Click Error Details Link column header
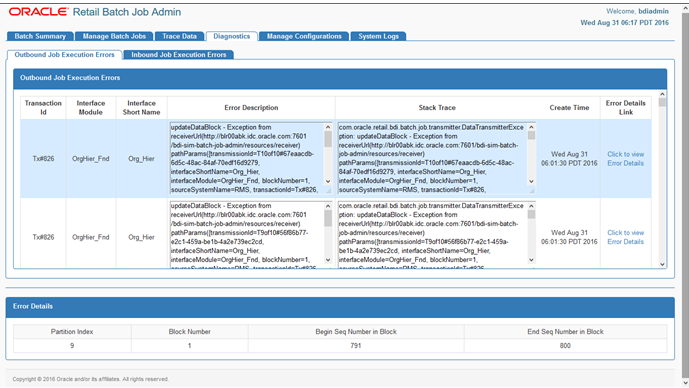The width and height of the screenshot is (689, 388). pos(626,108)
